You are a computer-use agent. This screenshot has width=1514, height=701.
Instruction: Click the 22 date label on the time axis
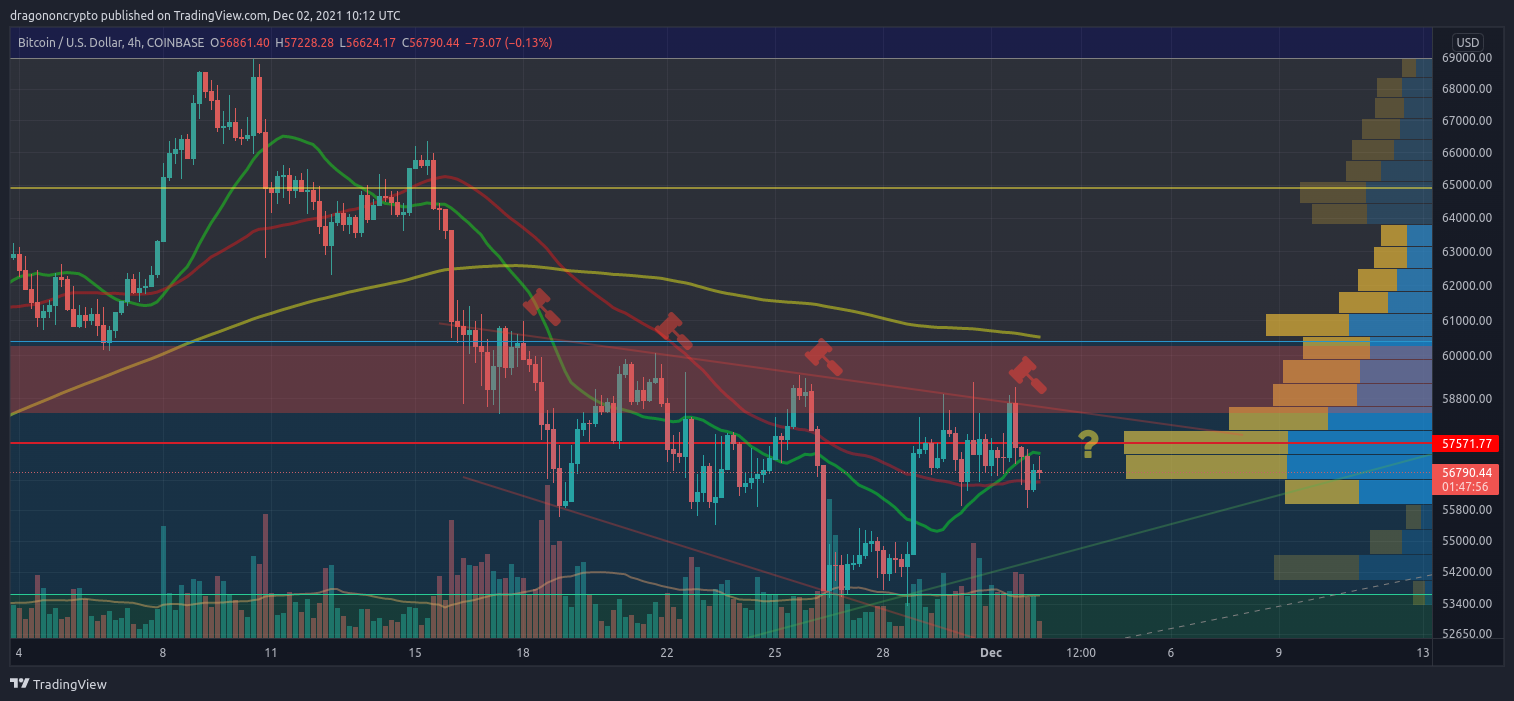coord(667,653)
